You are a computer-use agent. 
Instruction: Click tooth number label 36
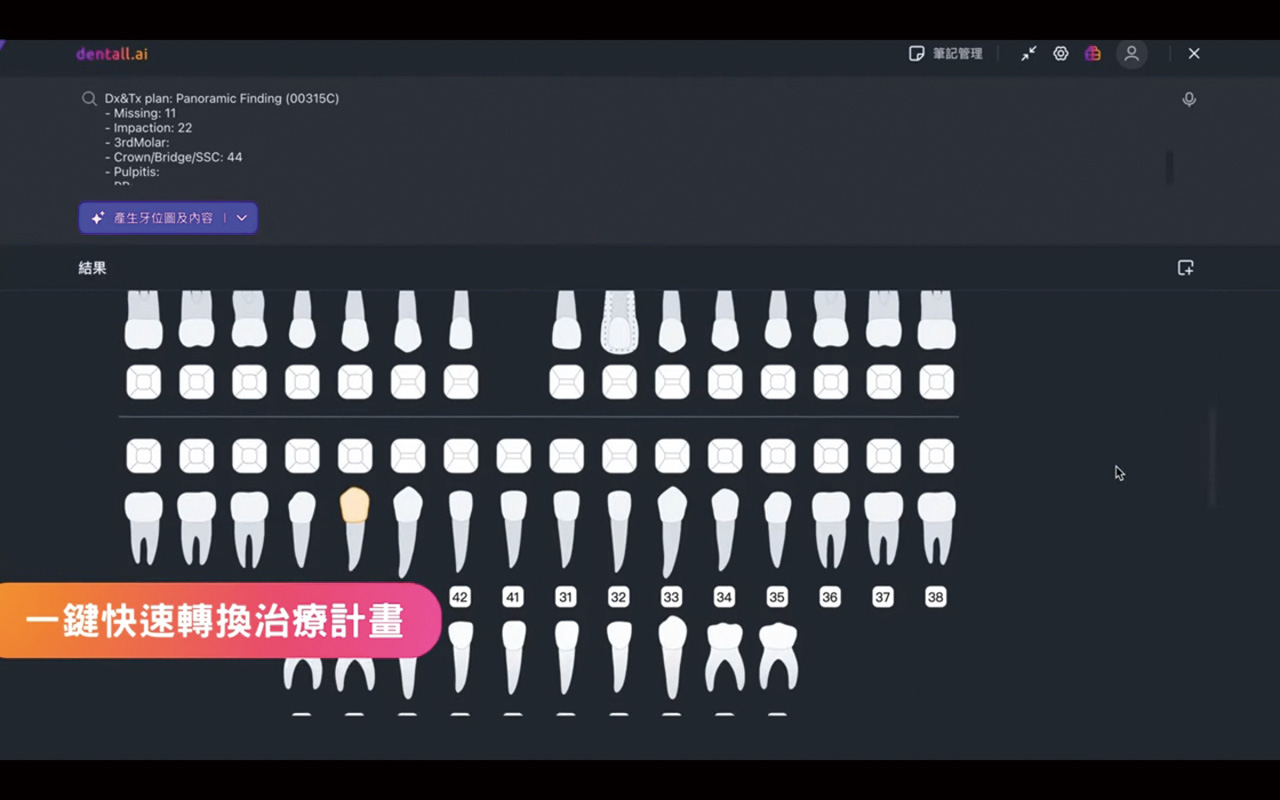click(x=830, y=597)
